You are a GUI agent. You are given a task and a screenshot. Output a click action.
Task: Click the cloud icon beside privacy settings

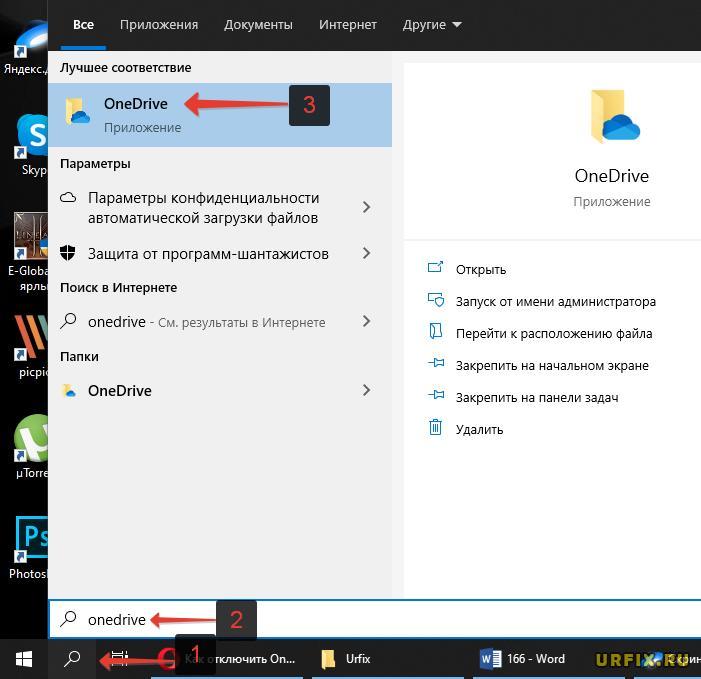68,197
